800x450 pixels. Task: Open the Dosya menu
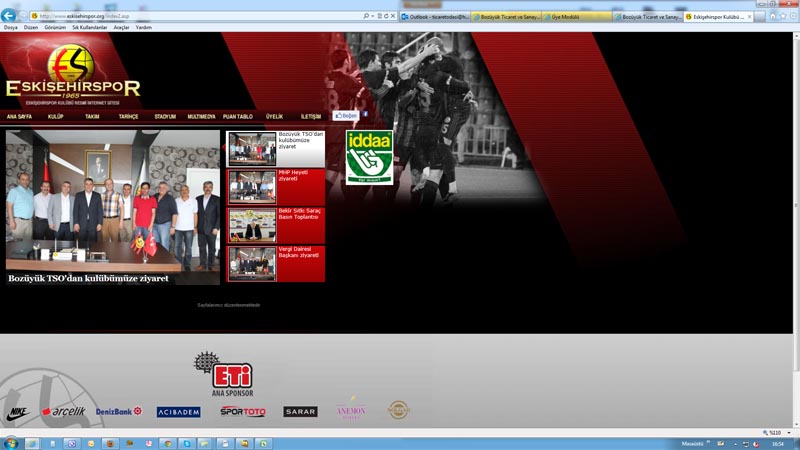[x=11, y=28]
